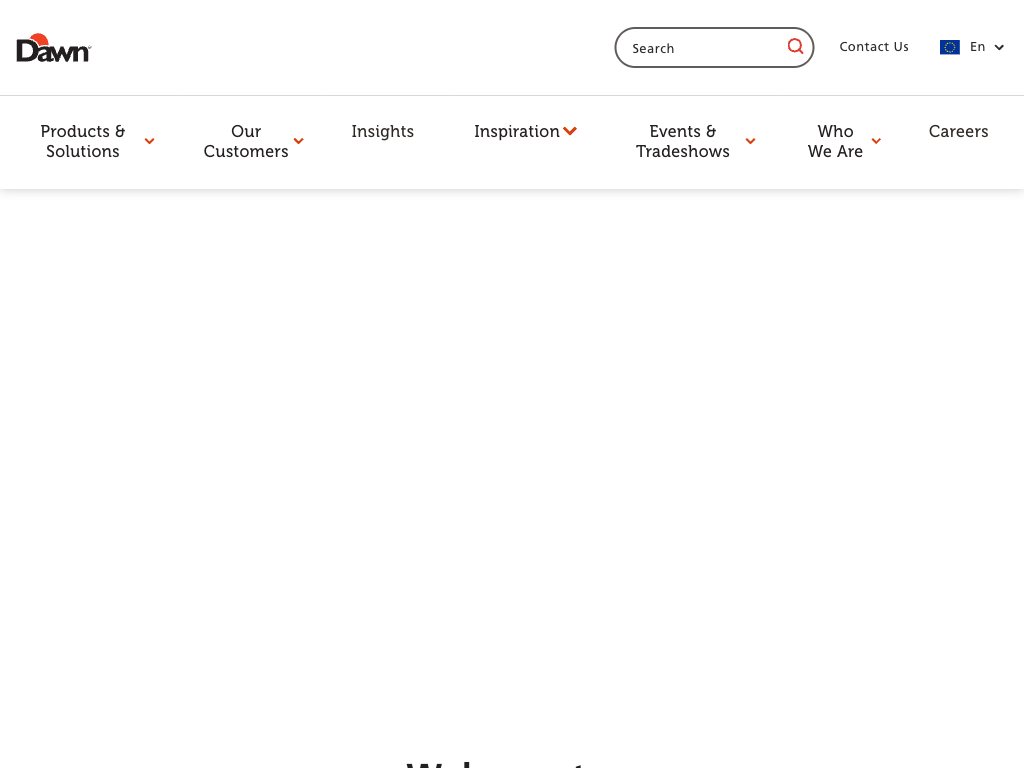Viewport: 1024px width, 768px height.
Task: Open the Contact Us link
Action: 874,47
